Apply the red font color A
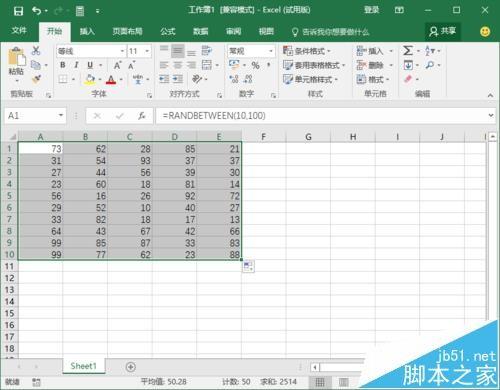Image resolution: width=500 pixels, height=390 pixels. 111,79
